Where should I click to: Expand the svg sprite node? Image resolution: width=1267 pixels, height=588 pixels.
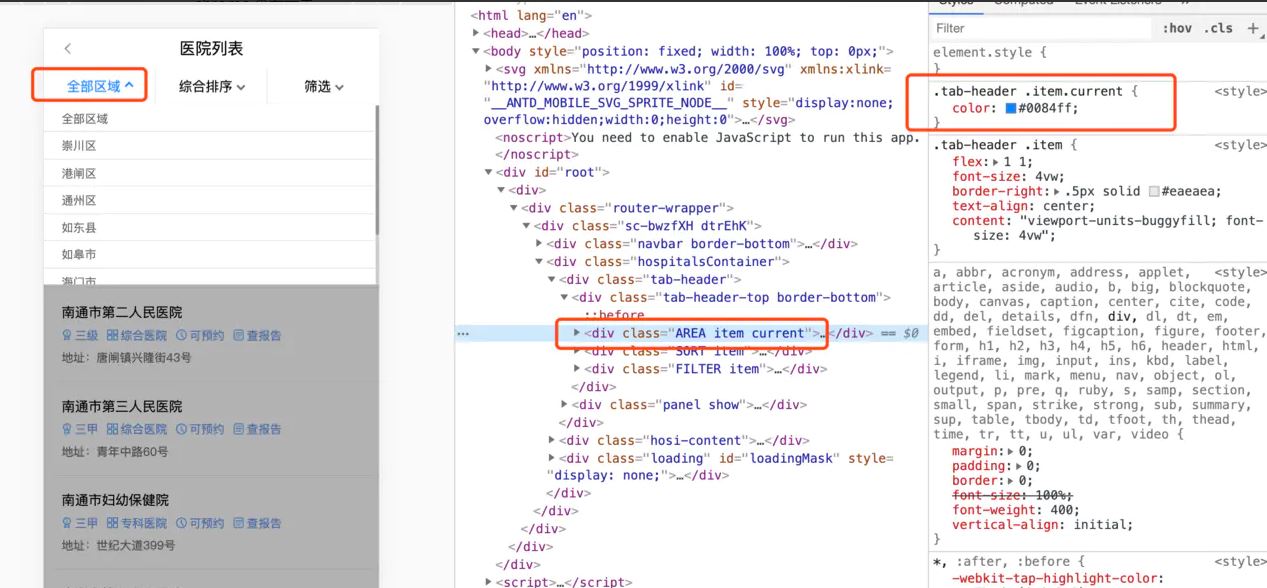pos(488,69)
